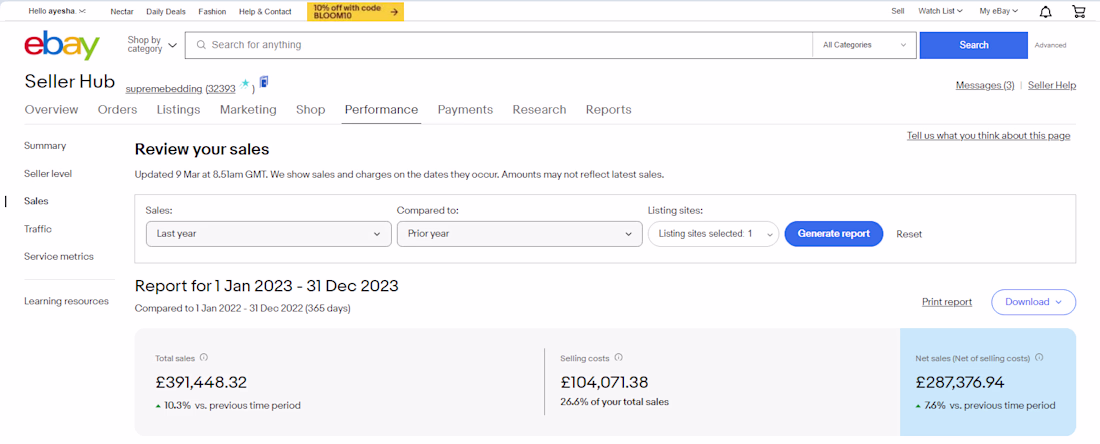This screenshot has width=1100, height=444.
Task: Open the shopping basket icon
Action: pyautogui.click(x=1078, y=11)
